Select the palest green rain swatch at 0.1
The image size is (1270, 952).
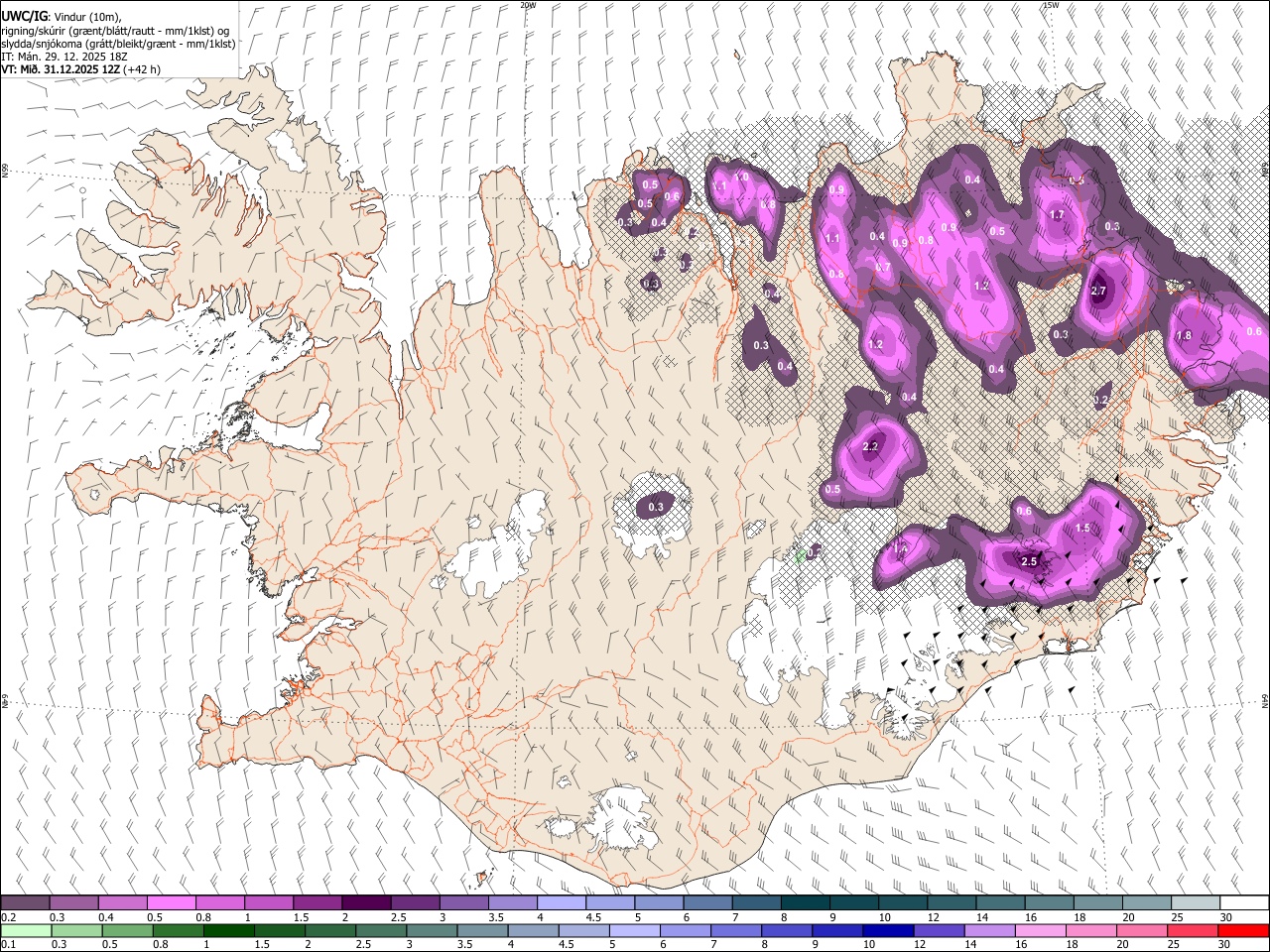25,930
